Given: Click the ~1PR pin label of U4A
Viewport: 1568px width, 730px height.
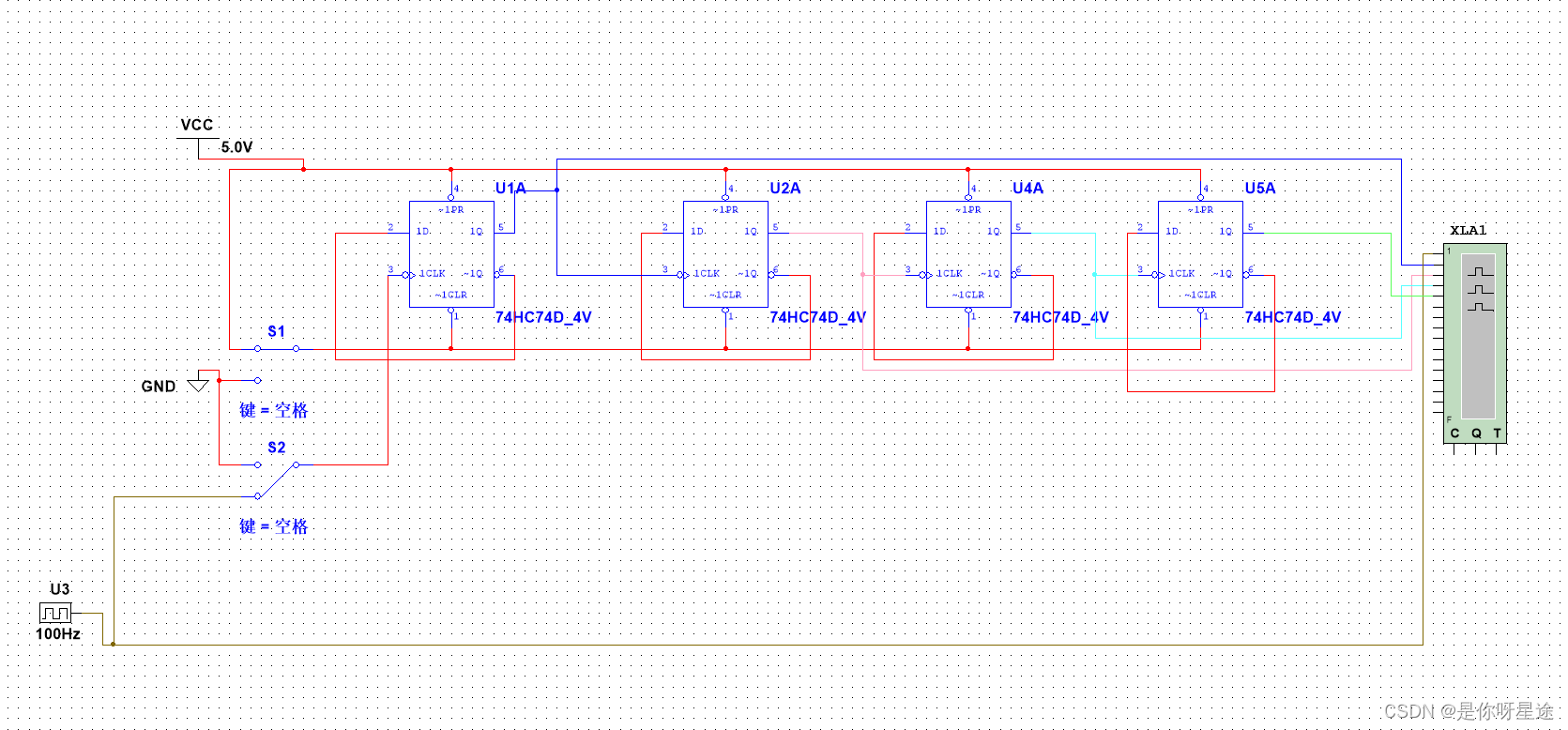Looking at the screenshot, I should (968, 210).
